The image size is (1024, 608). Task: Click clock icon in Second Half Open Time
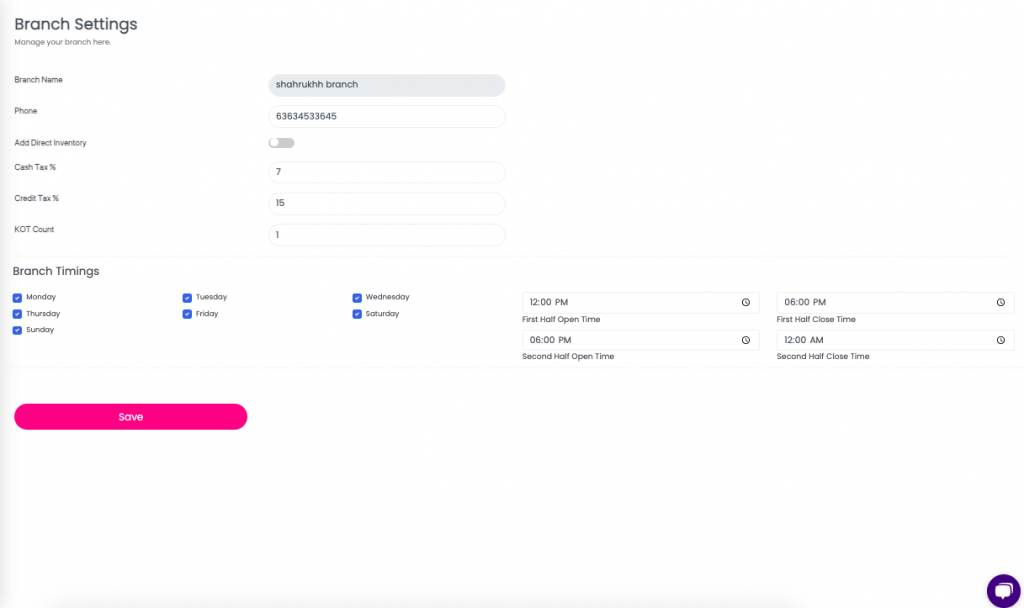coord(746,340)
